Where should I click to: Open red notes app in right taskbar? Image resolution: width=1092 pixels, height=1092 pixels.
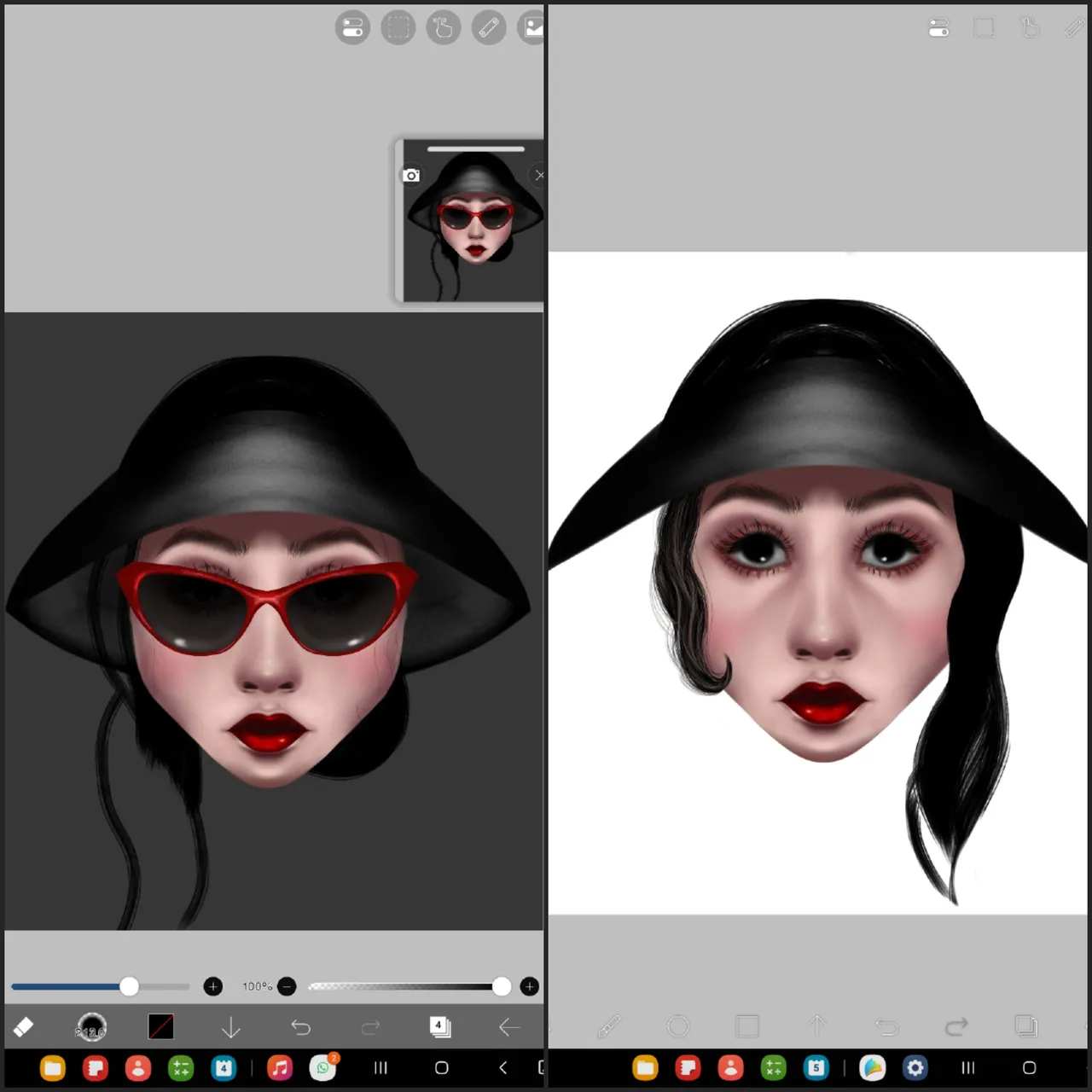(x=688, y=1067)
